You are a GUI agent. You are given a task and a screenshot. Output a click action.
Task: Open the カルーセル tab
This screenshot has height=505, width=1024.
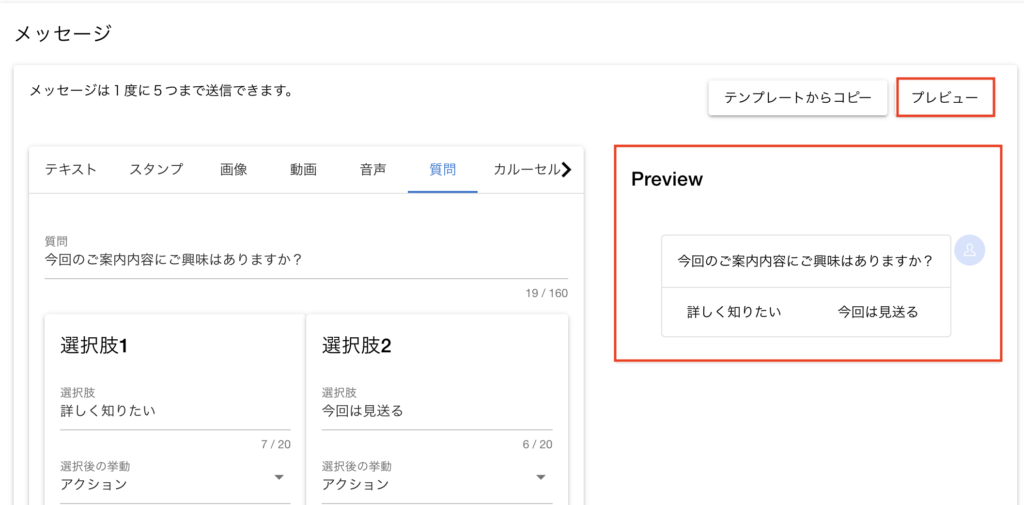pyautogui.click(x=526, y=169)
